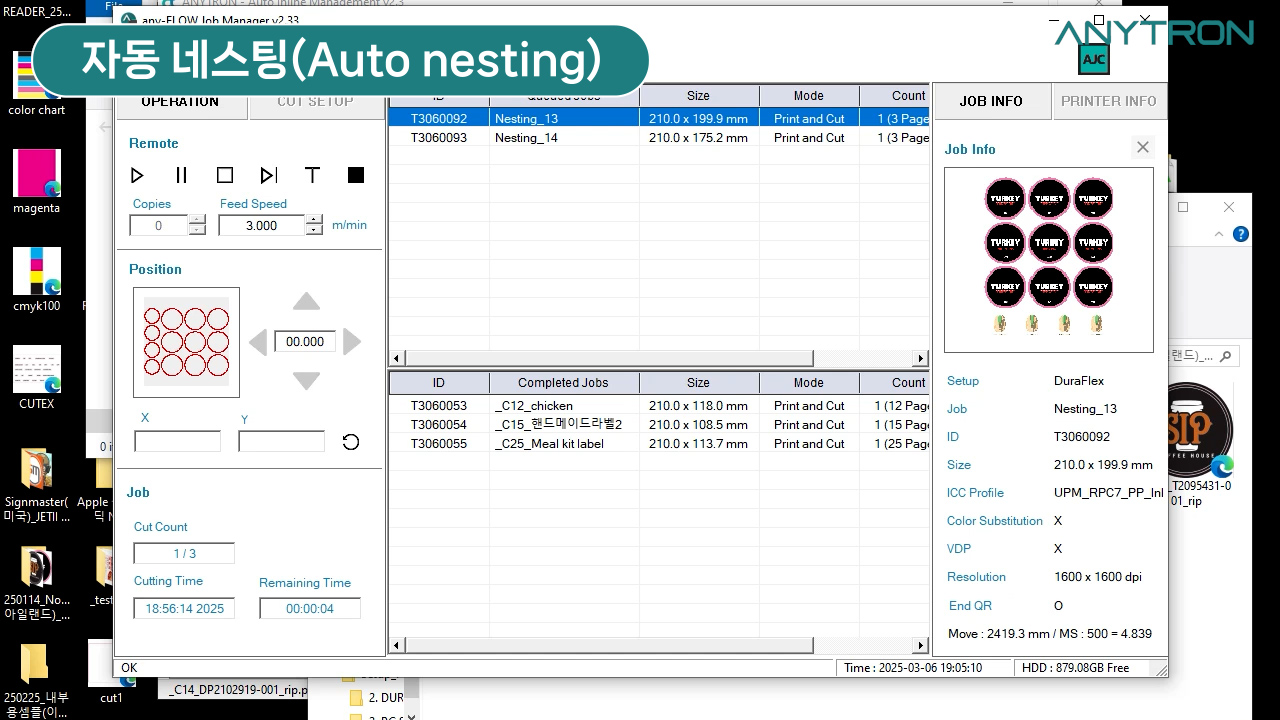Click the Feed Speed value field
Screen dimensions: 1280x720
[262, 226]
